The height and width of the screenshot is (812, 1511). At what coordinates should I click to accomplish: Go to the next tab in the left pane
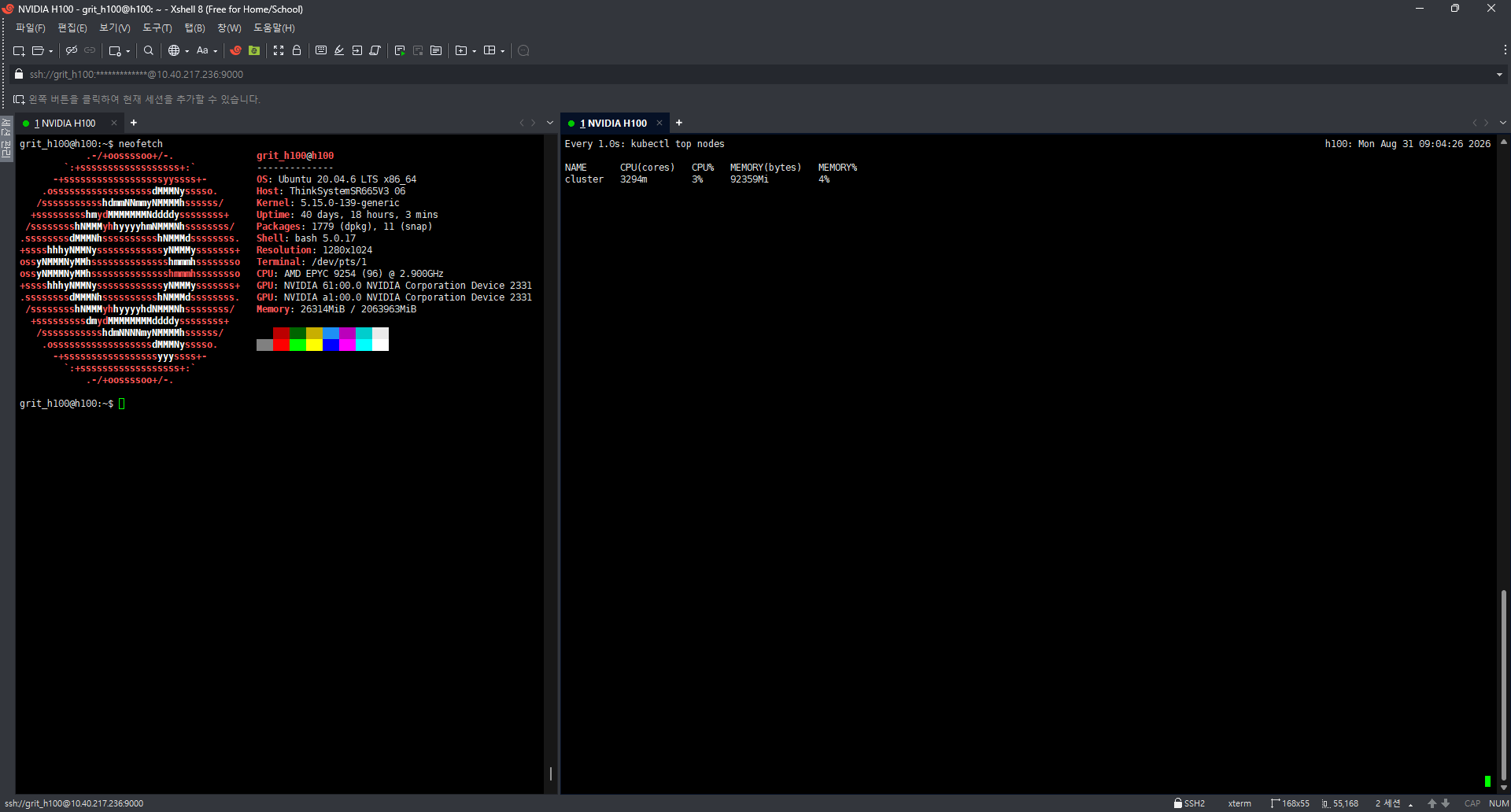(534, 123)
